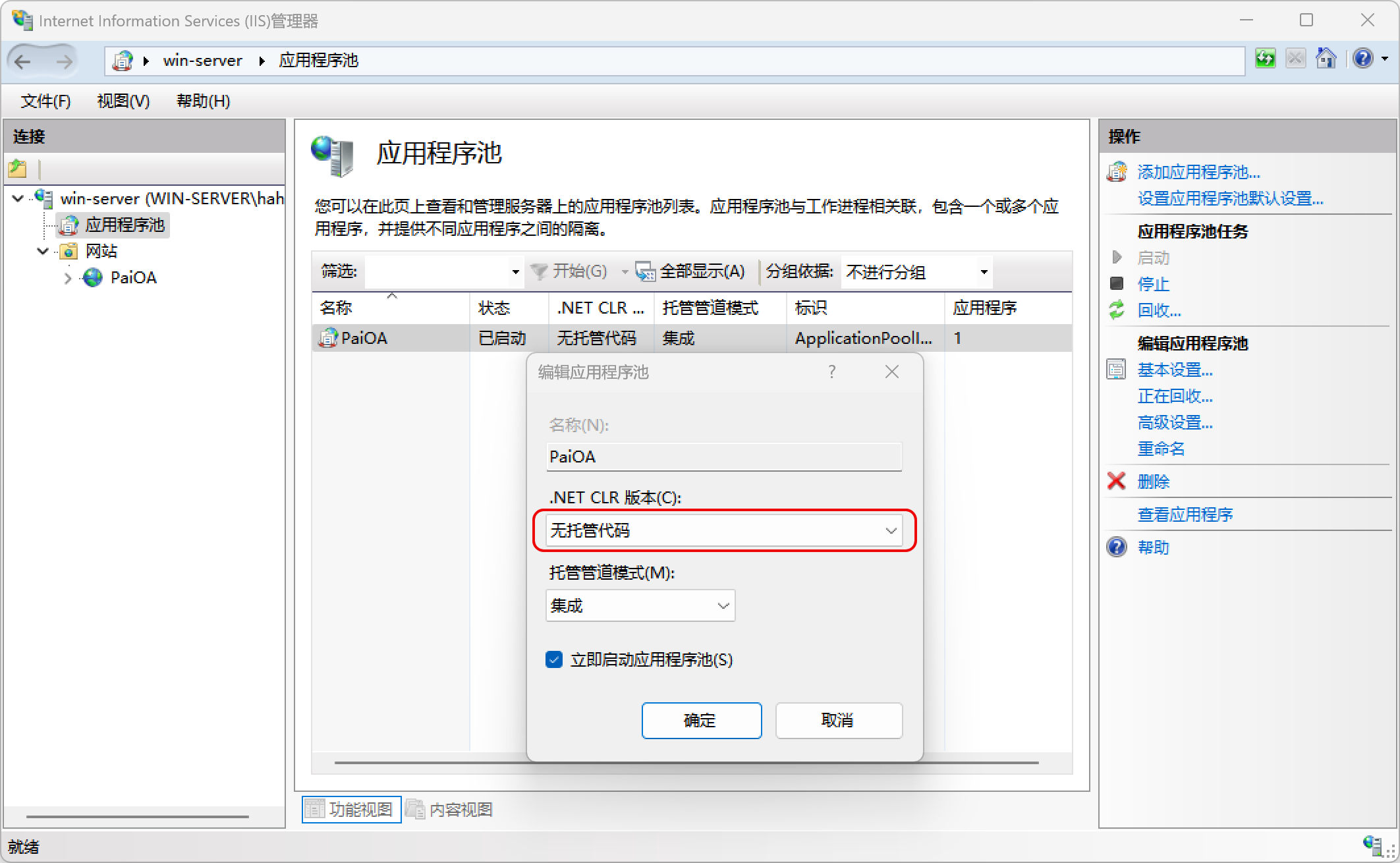Click the help question mark toolbar icon
The width and height of the screenshot is (1400, 863).
click(x=1362, y=59)
